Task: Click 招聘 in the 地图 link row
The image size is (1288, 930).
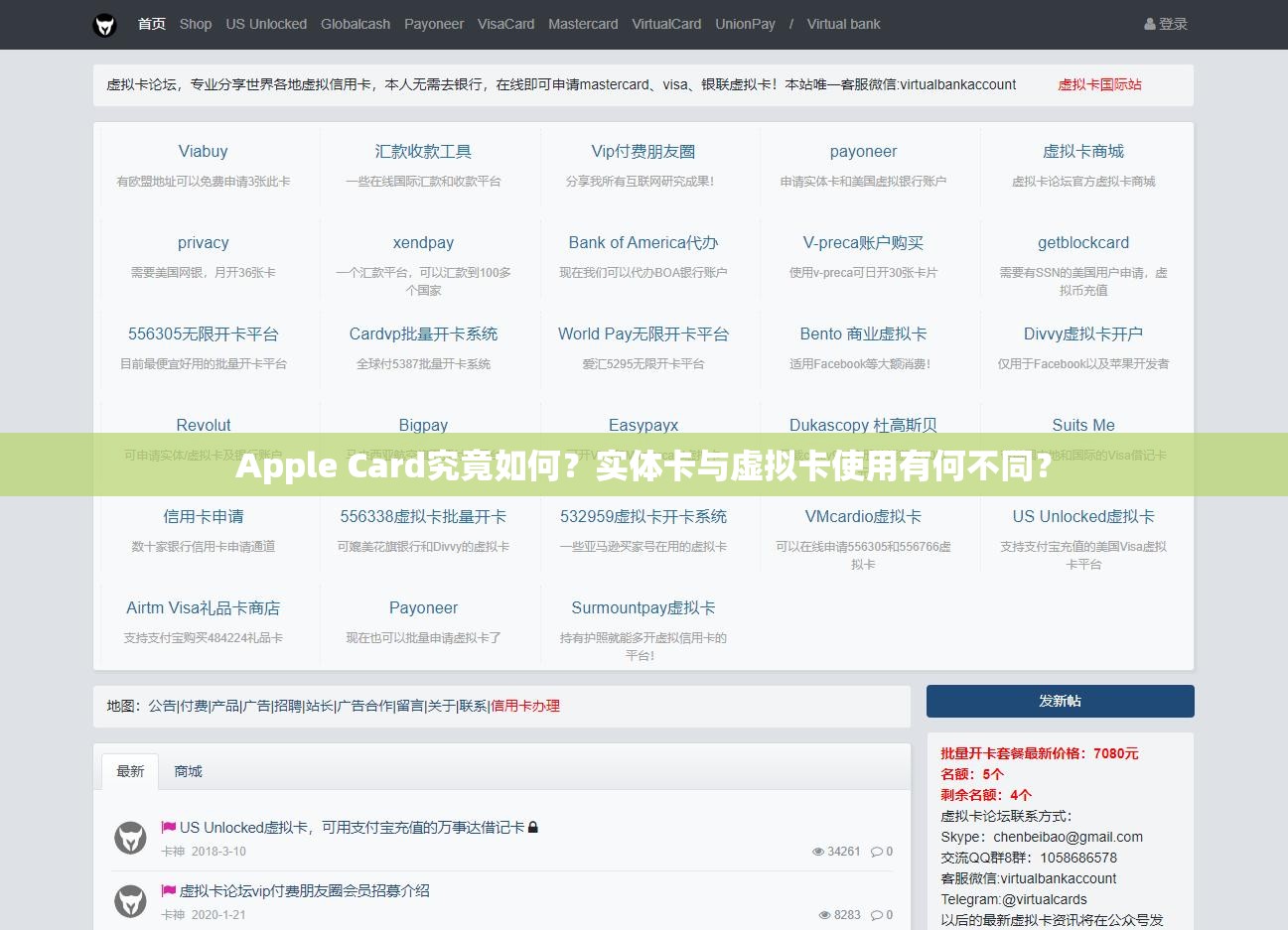Action: pyautogui.click(x=288, y=706)
